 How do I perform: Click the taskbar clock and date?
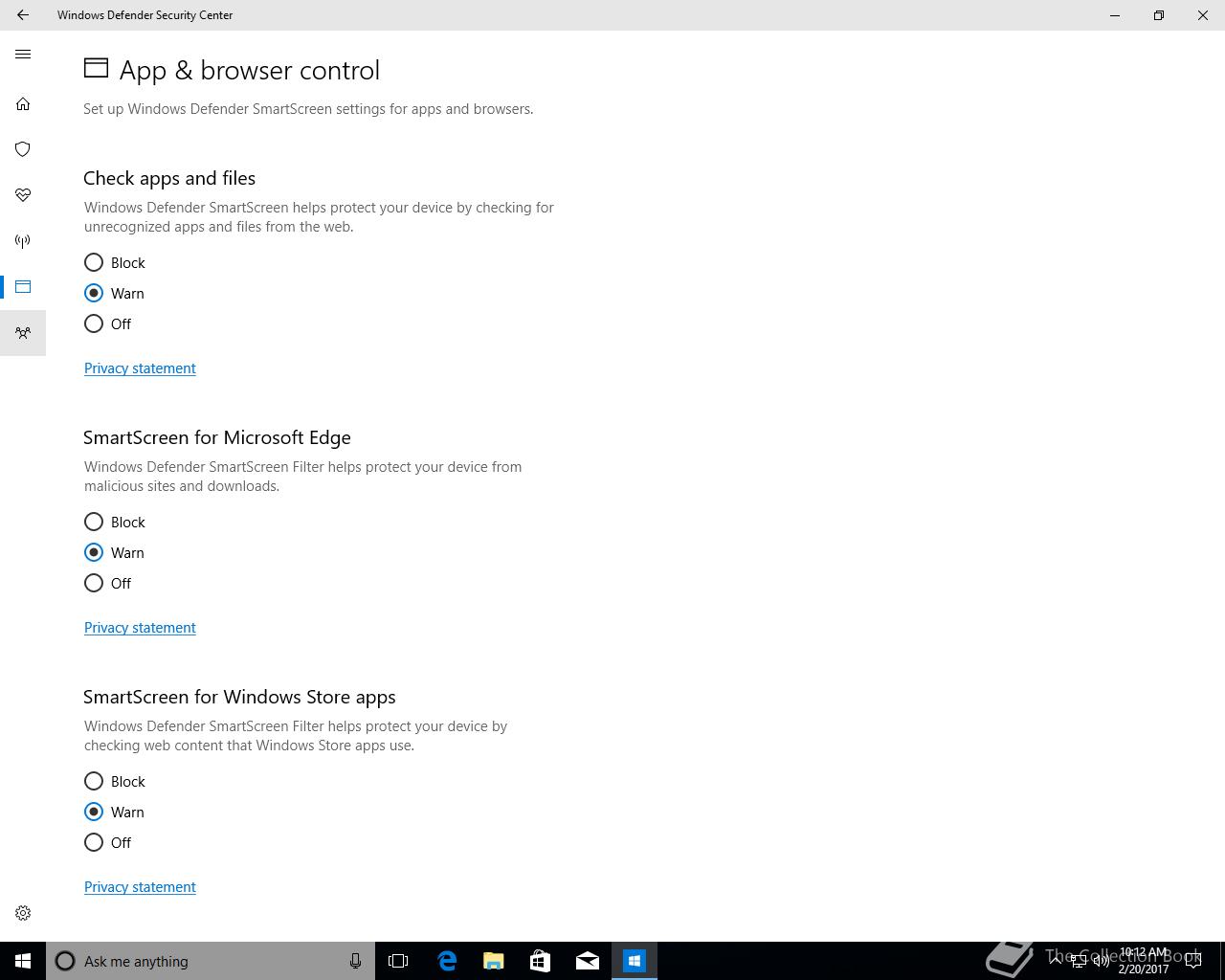tap(1144, 961)
